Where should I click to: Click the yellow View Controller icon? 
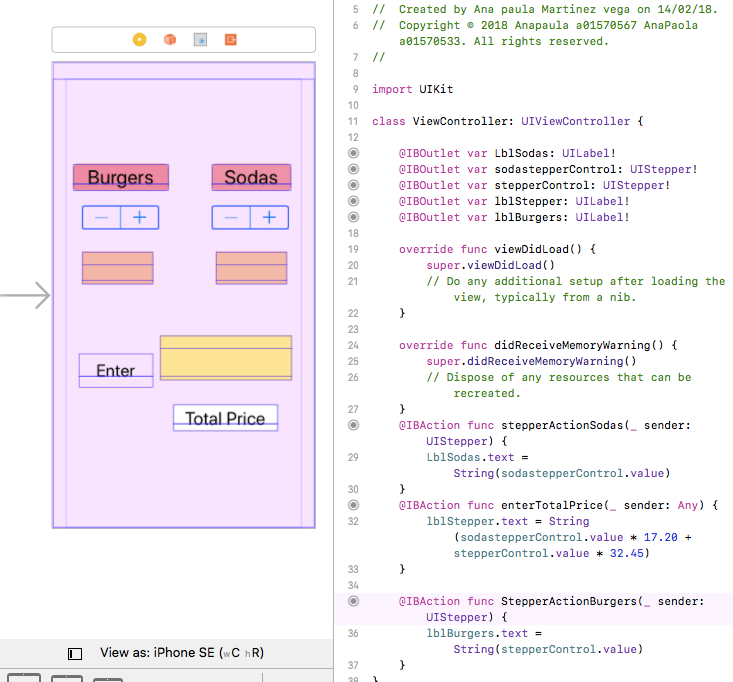coord(139,40)
